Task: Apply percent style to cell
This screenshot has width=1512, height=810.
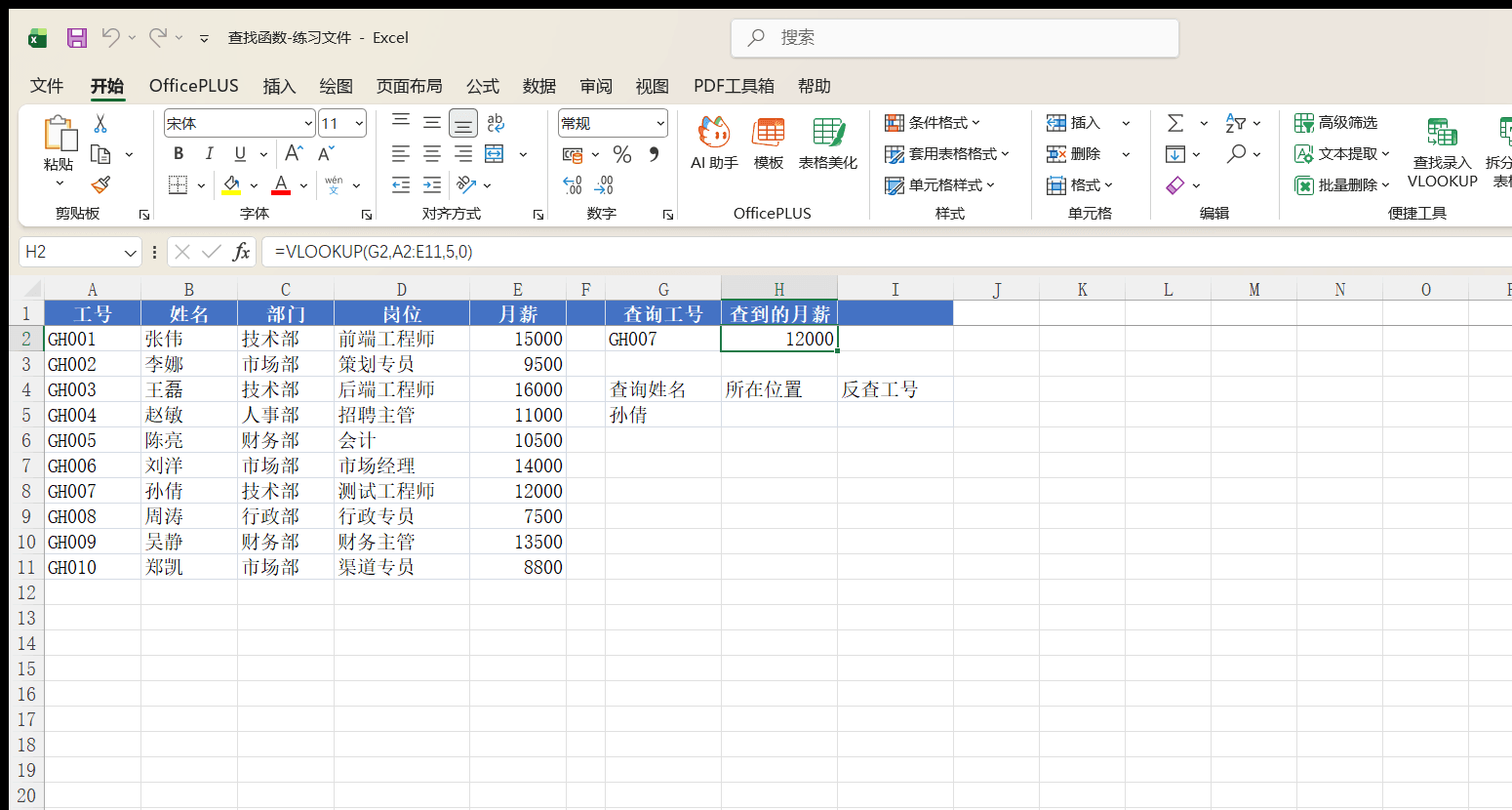Action: [x=622, y=154]
